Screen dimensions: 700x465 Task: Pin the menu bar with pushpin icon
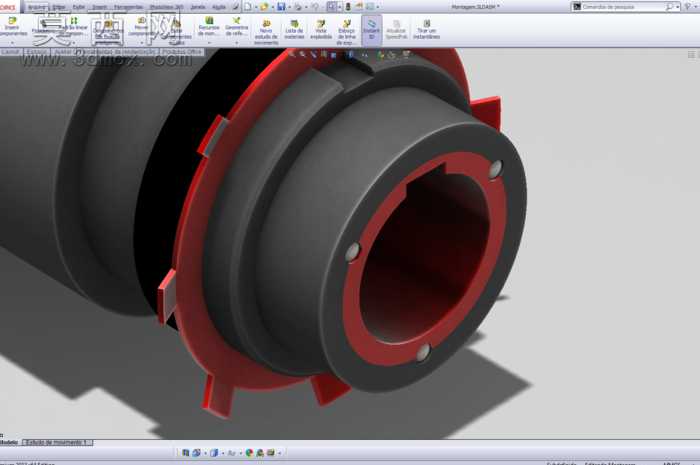[x=235, y=7]
